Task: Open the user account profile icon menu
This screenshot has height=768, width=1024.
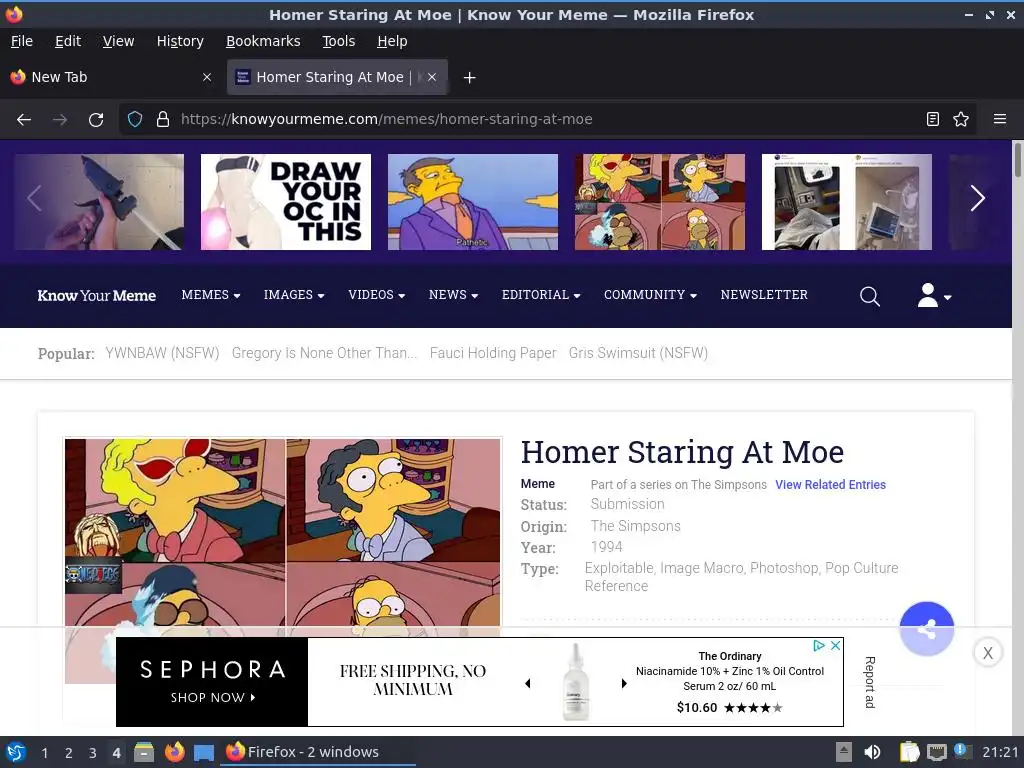Action: (x=934, y=295)
